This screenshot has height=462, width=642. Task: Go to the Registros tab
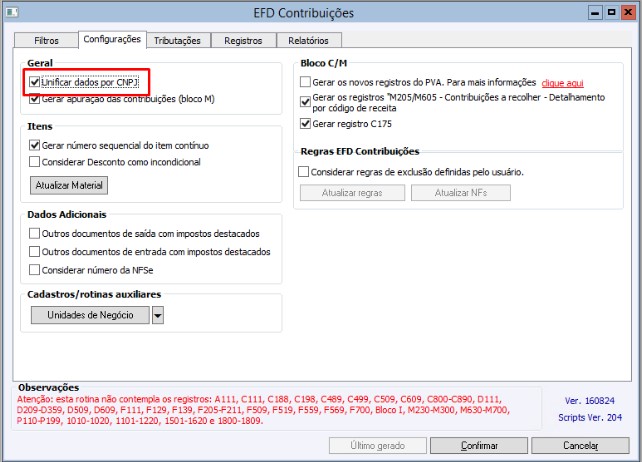coord(243,41)
